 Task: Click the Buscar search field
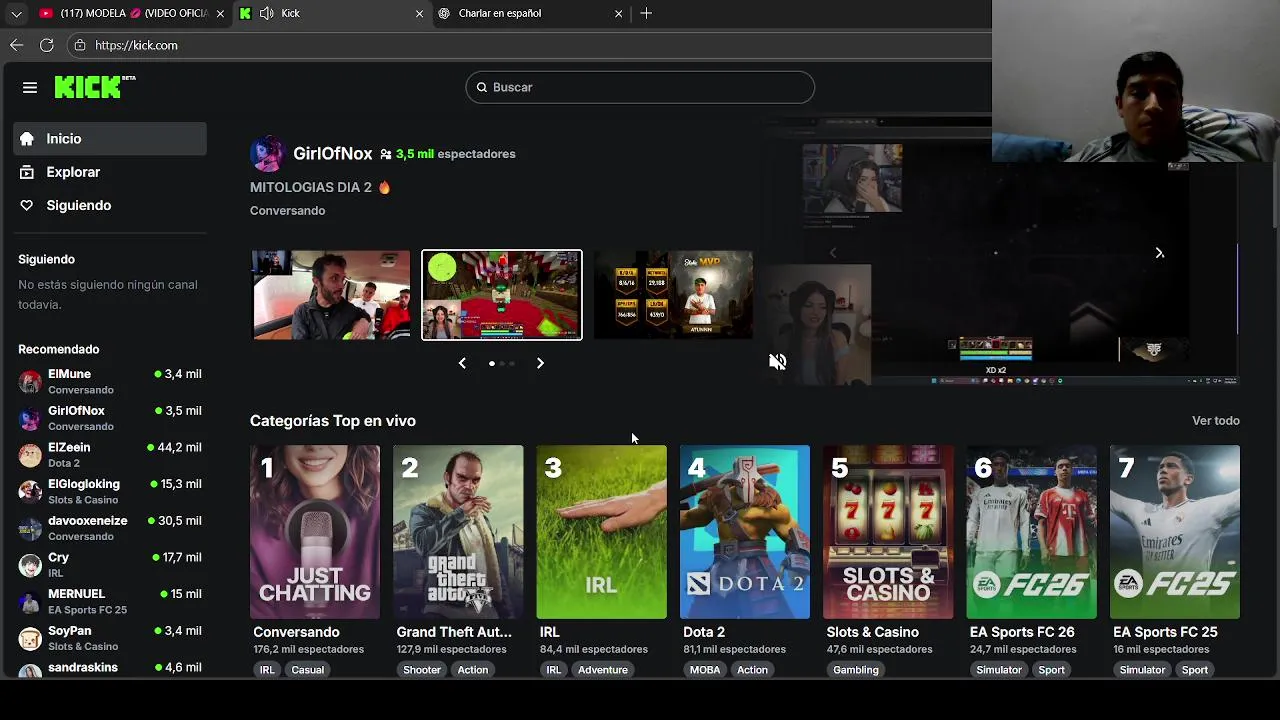tap(640, 87)
